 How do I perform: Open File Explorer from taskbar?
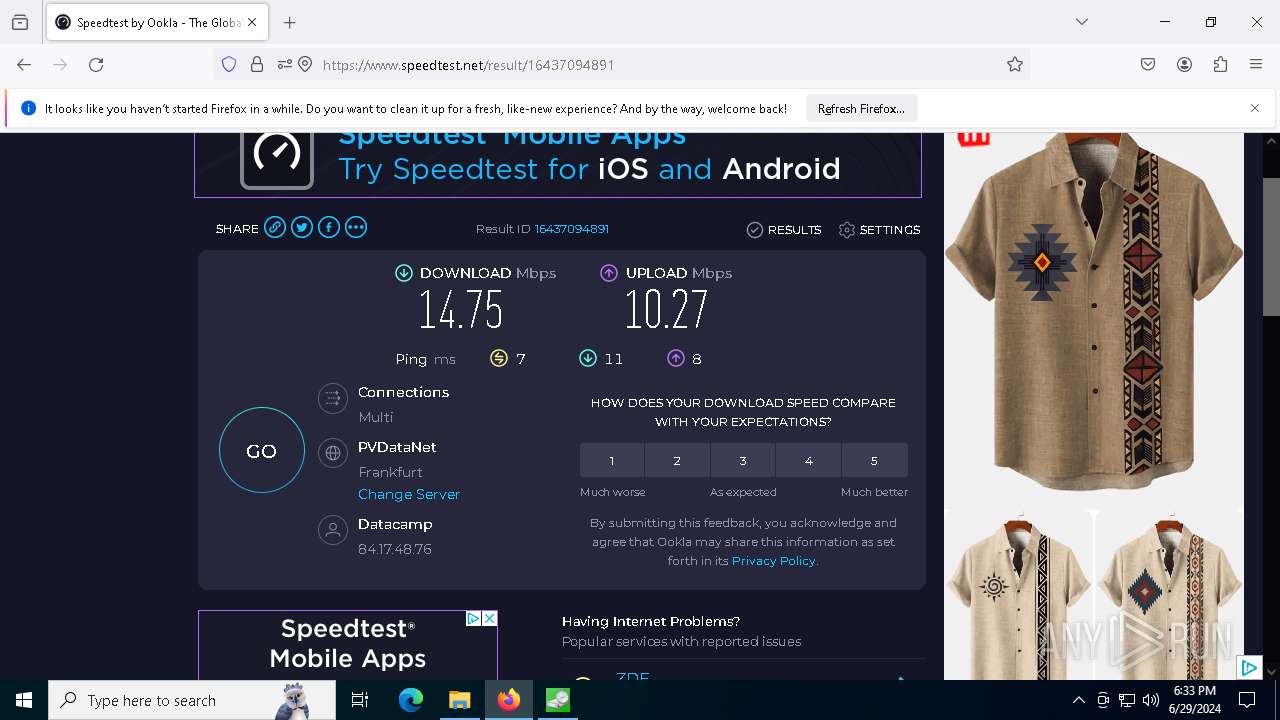point(459,700)
